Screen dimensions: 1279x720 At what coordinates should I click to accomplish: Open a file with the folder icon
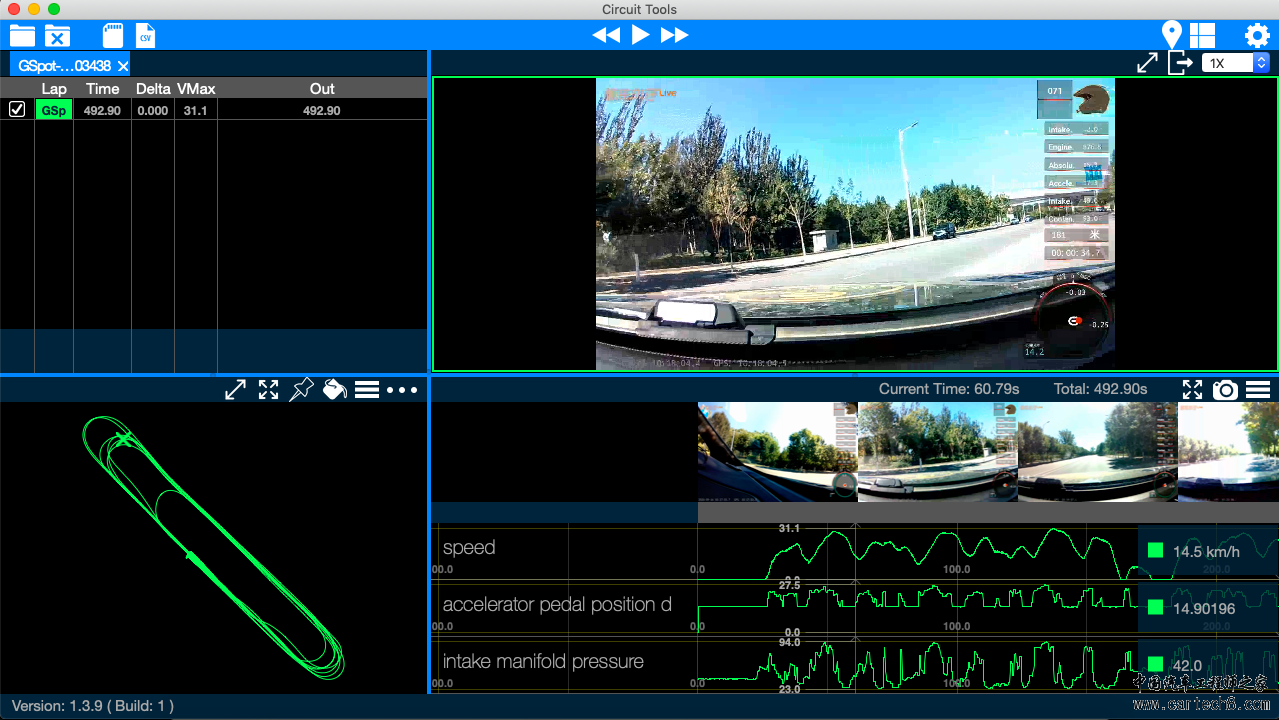(22, 36)
